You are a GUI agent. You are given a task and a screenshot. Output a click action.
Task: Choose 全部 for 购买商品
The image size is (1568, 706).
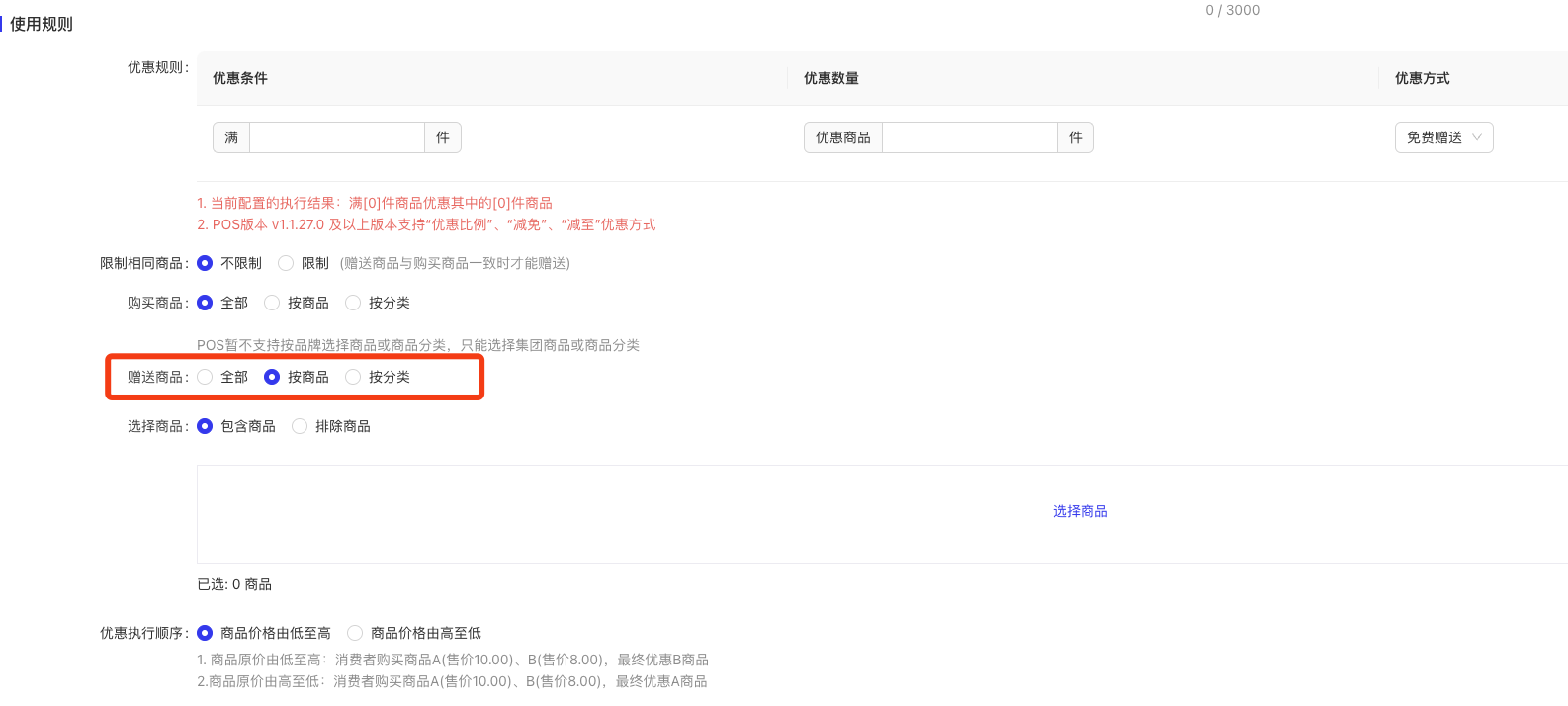point(205,303)
